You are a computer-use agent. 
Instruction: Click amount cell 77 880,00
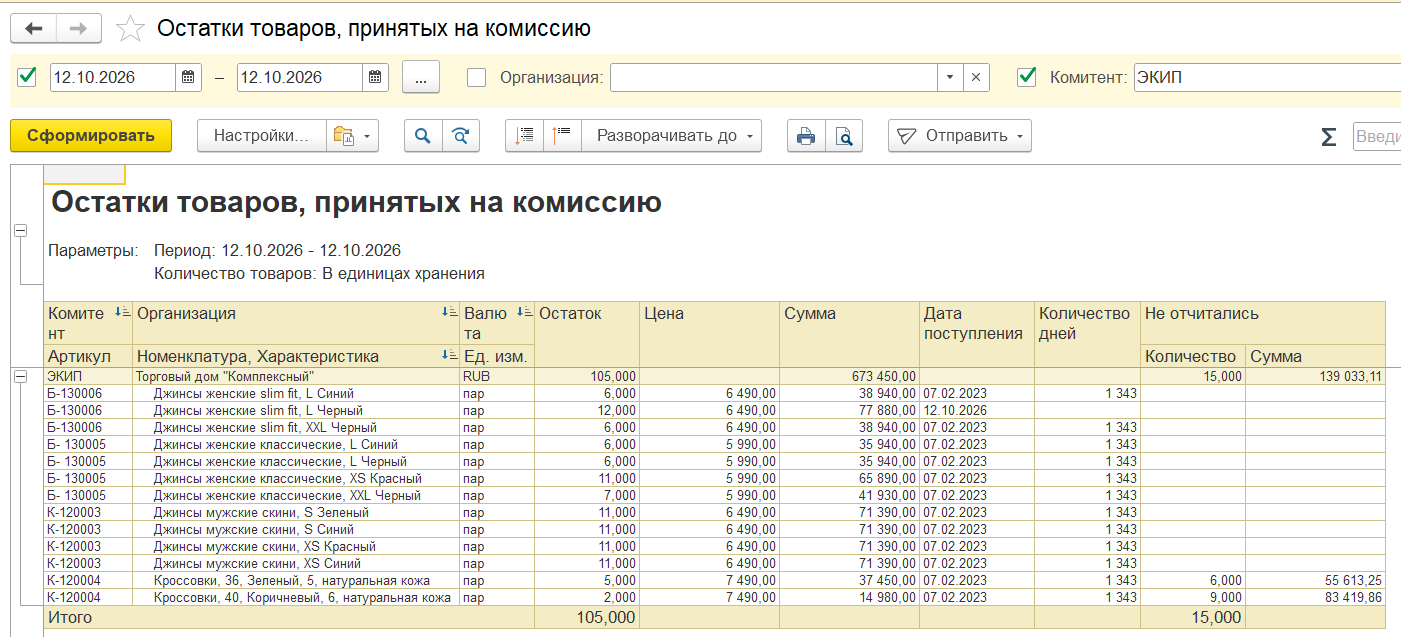pyautogui.click(x=849, y=410)
